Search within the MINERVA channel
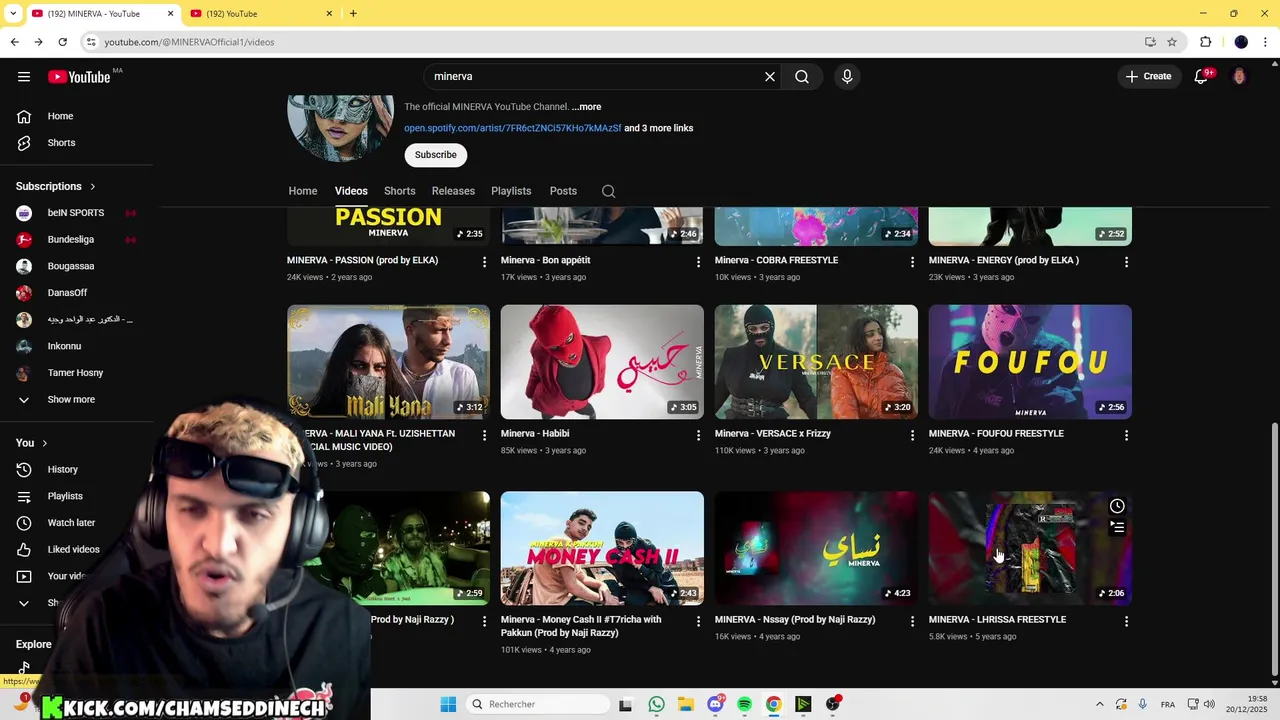 pyautogui.click(x=608, y=191)
